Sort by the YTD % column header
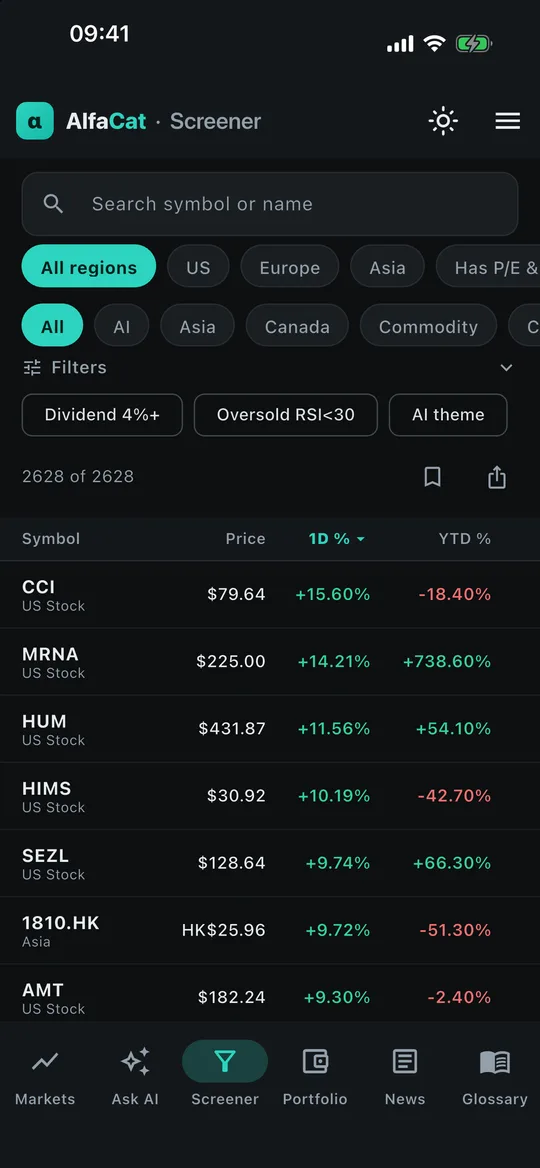The width and height of the screenshot is (540, 1168). [465, 539]
